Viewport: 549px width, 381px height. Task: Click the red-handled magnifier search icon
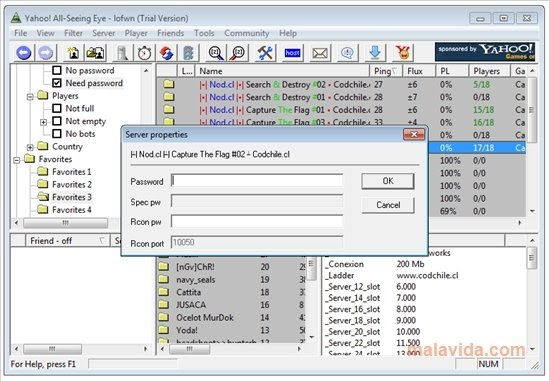[x=237, y=53]
